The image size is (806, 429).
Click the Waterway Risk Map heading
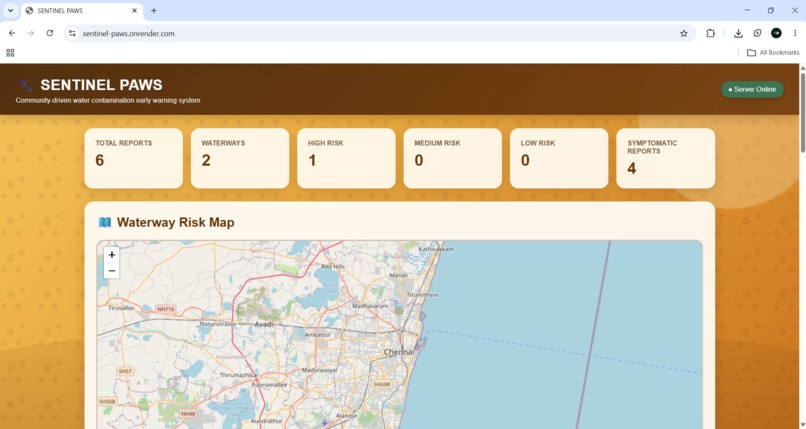[176, 222]
